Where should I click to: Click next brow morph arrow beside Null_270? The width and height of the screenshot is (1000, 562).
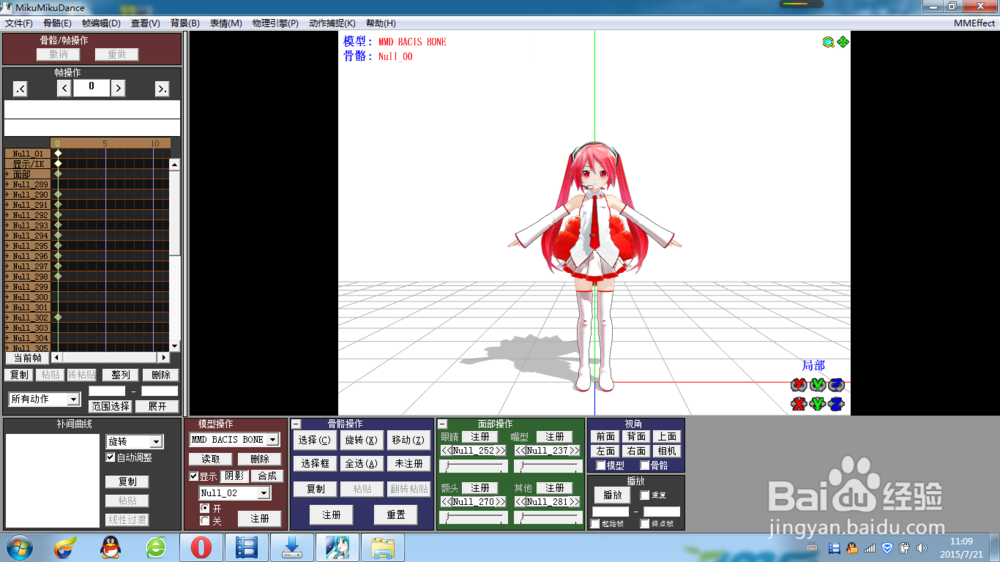[x=500, y=502]
